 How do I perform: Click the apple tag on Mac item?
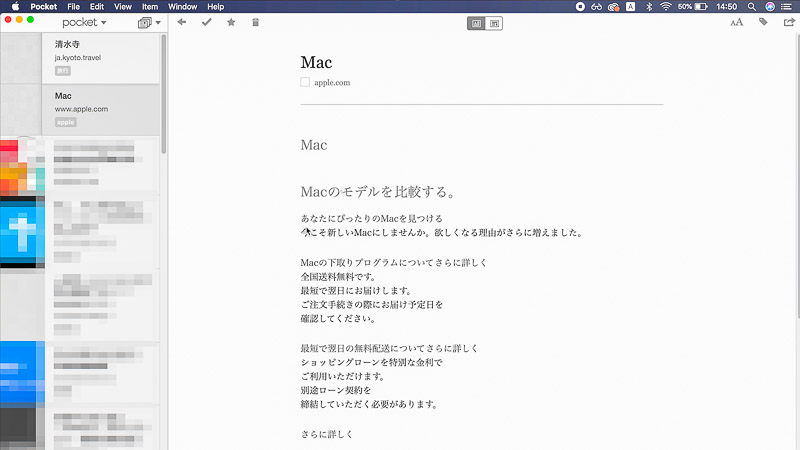65,122
